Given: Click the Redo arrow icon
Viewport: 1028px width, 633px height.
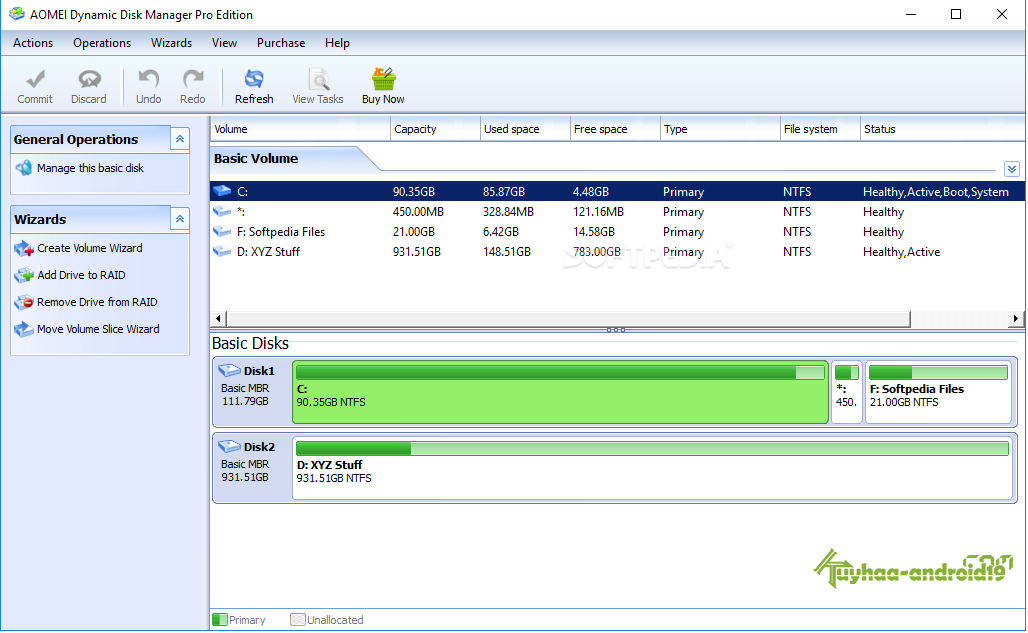Looking at the screenshot, I should point(193,79).
